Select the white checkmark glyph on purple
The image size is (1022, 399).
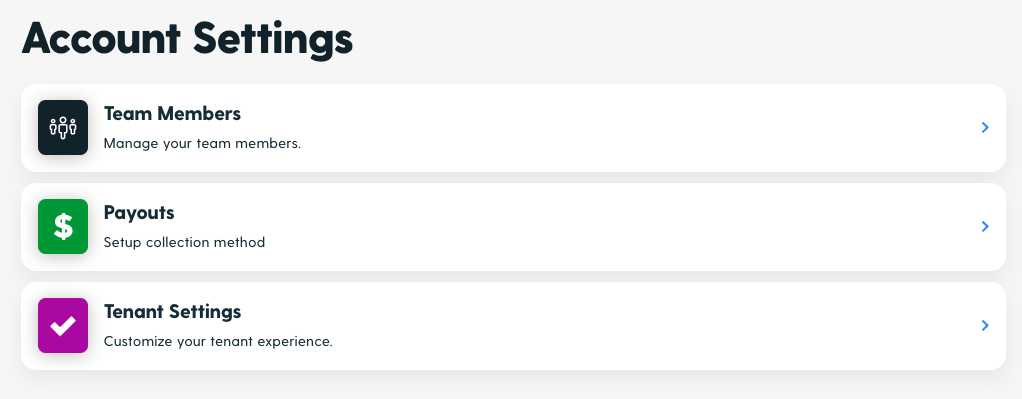click(63, 325)
